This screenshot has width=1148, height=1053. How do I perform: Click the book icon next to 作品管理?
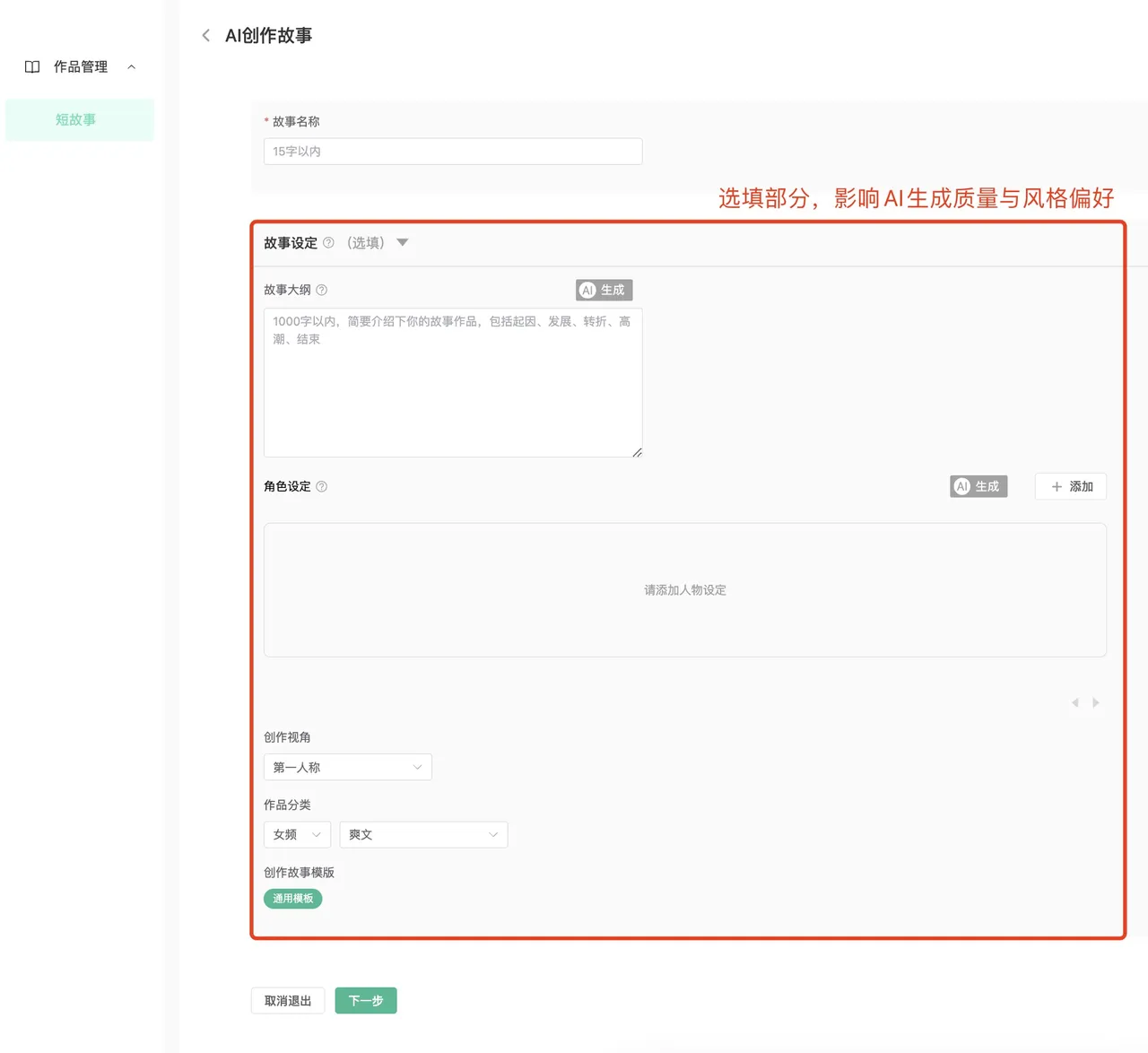click(32, 67)
